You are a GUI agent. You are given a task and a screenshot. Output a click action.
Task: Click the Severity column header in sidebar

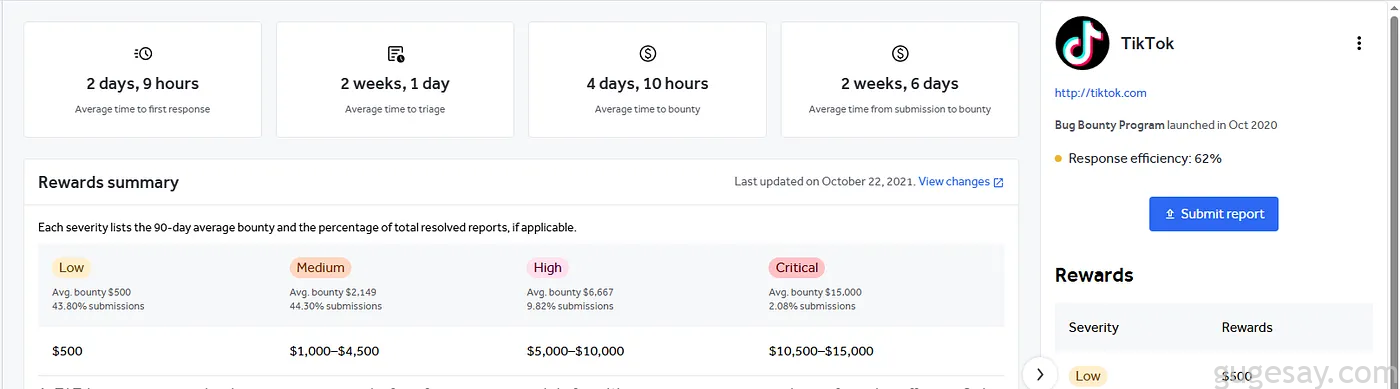[x=1094, y=327]
